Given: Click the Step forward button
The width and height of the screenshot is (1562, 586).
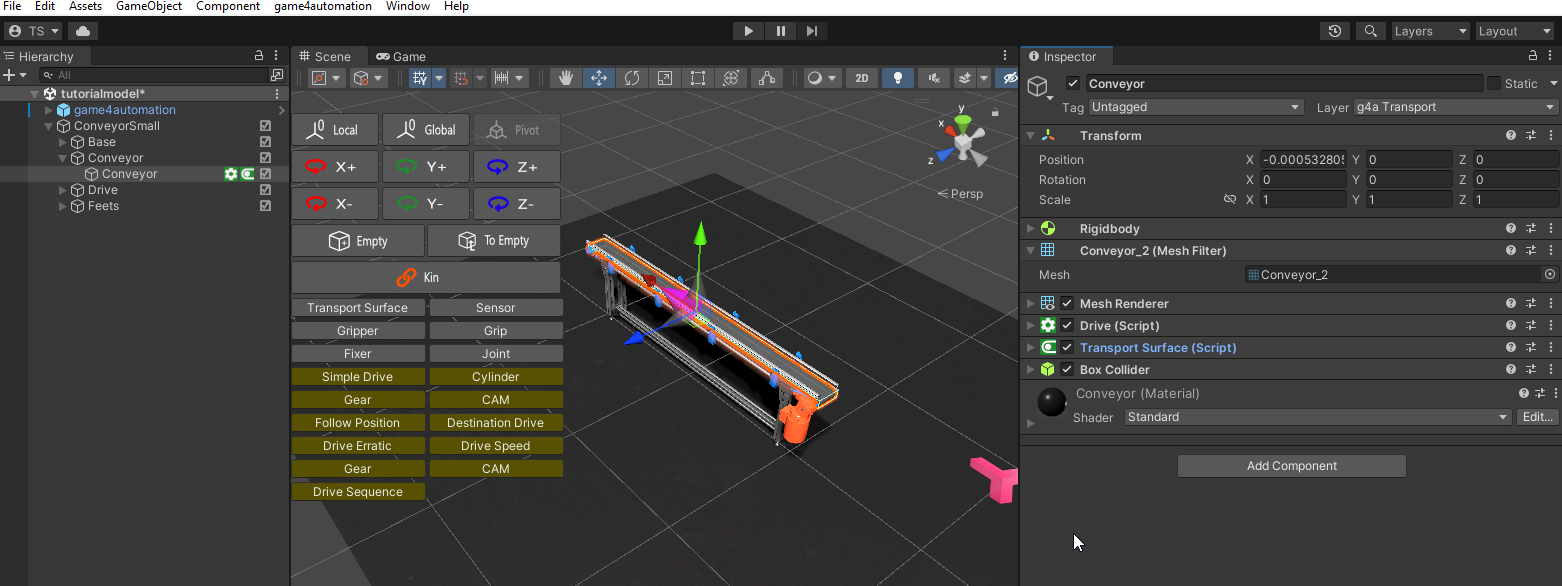Looking at the screenshot, I should pos(812,31).
